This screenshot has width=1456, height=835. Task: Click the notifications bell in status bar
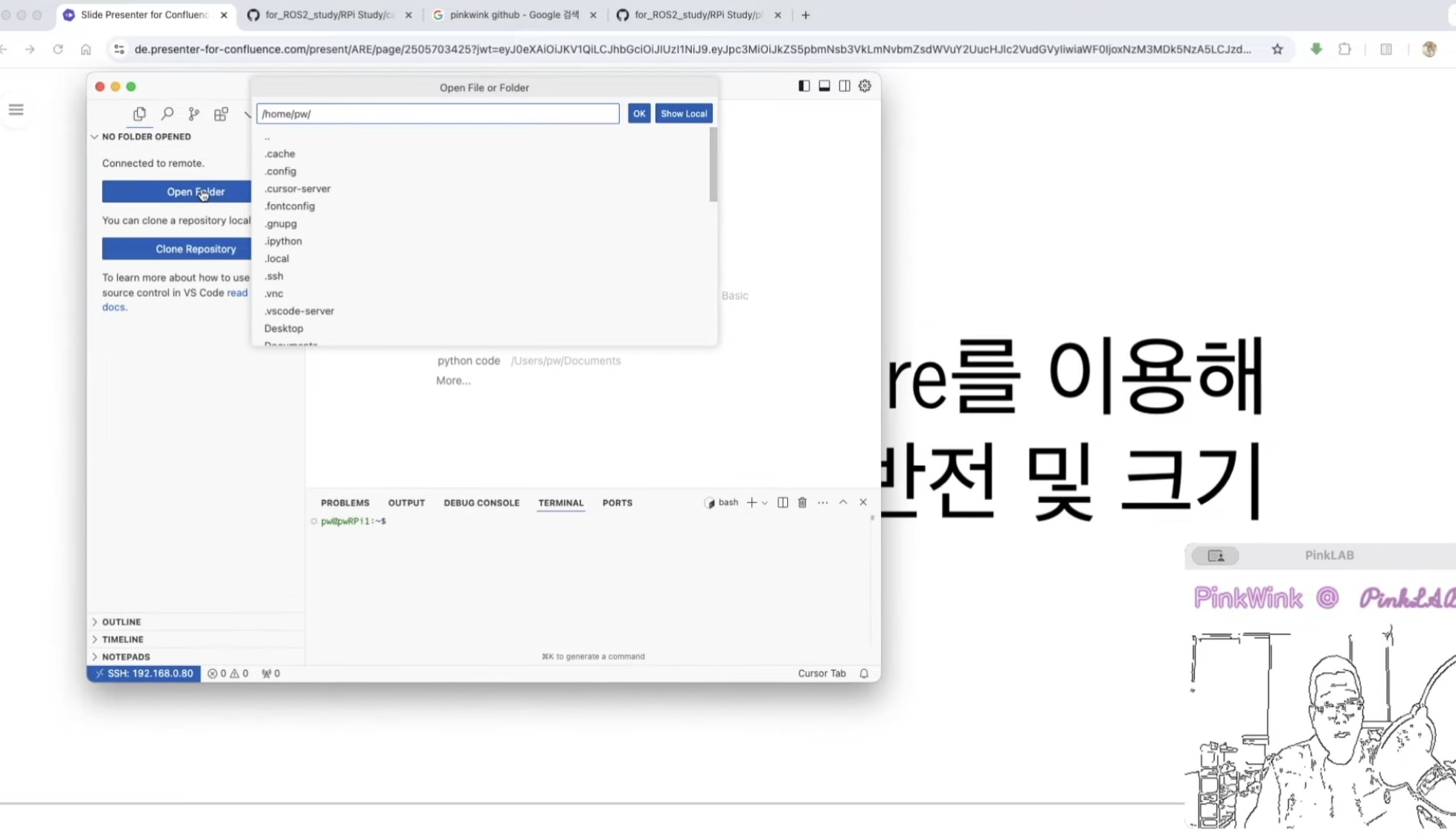click(864, 674)
